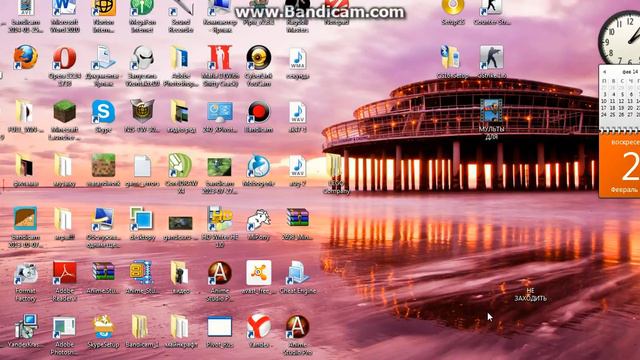Viewport: 640px width, 360px height.
Task: Open the Sound Recorder shortcut
Action: pos(181,8)
